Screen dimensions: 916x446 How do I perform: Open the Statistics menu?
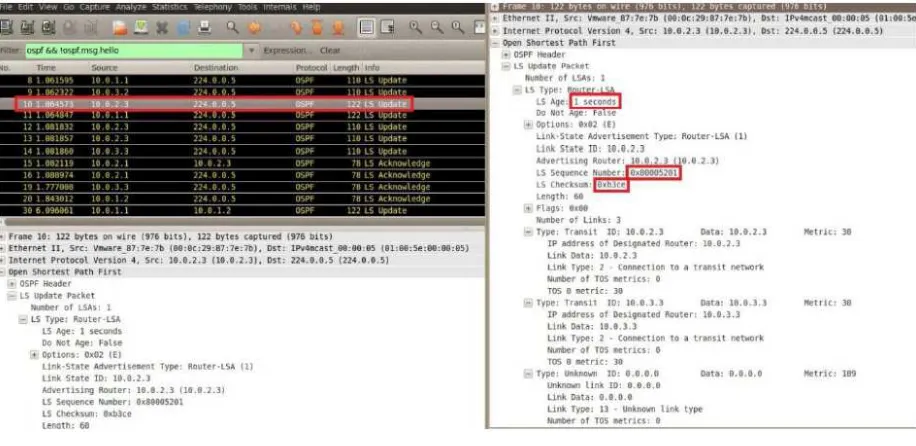170,7
